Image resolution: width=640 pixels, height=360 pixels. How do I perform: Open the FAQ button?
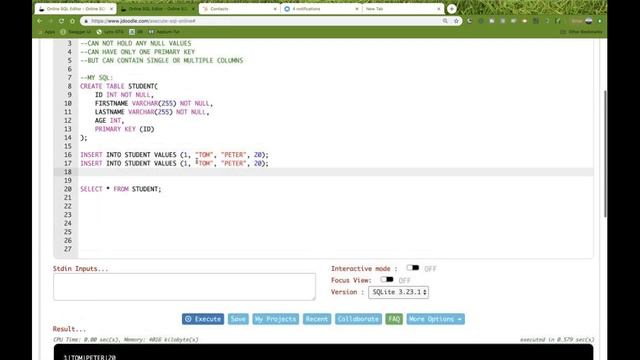(394, 319)
